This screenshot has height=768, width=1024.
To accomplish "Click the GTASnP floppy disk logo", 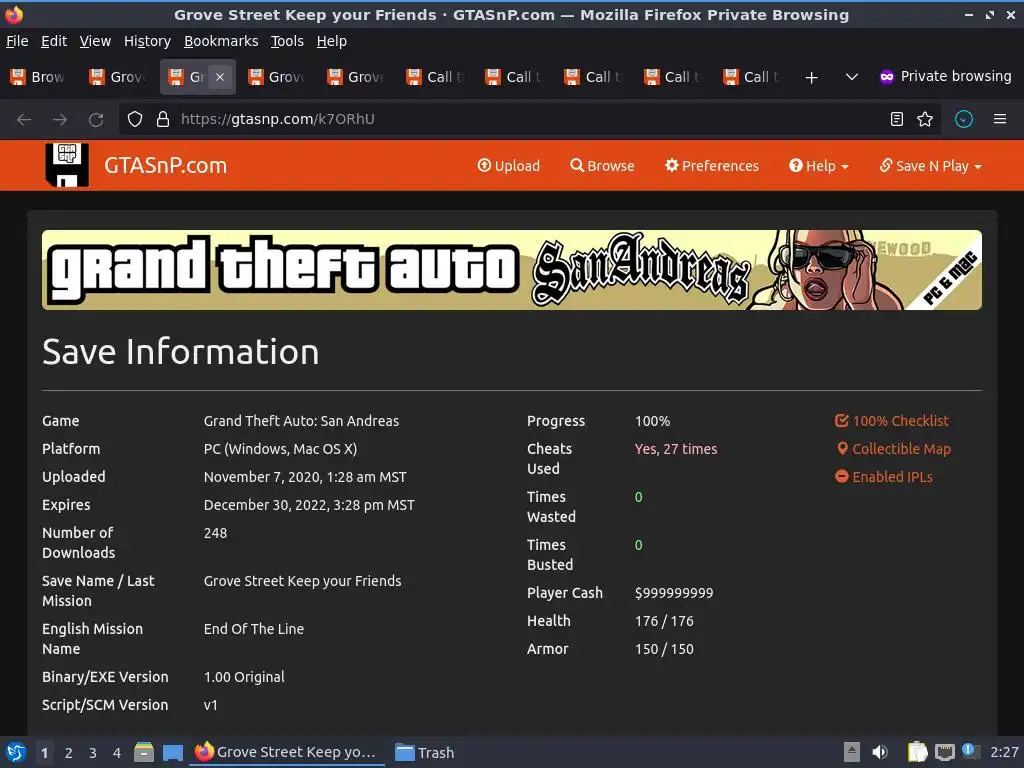I will (67, 165).
